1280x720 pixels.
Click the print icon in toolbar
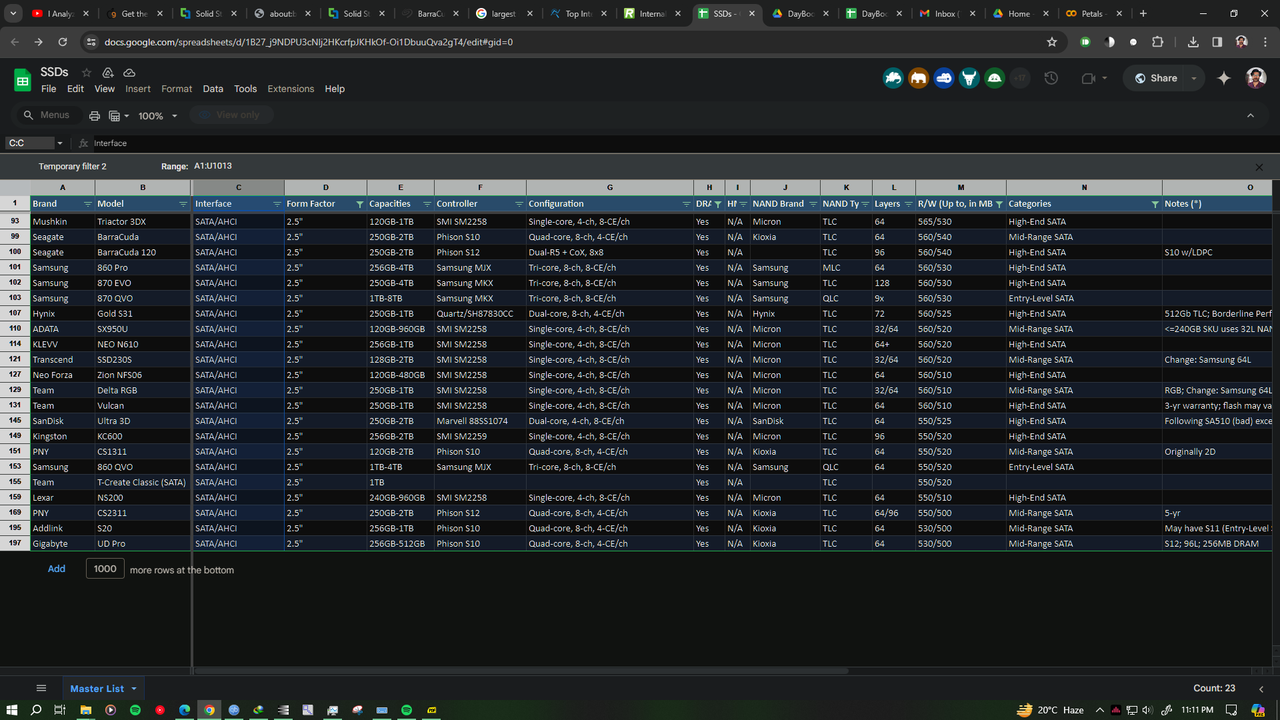(x=95, y=116)
